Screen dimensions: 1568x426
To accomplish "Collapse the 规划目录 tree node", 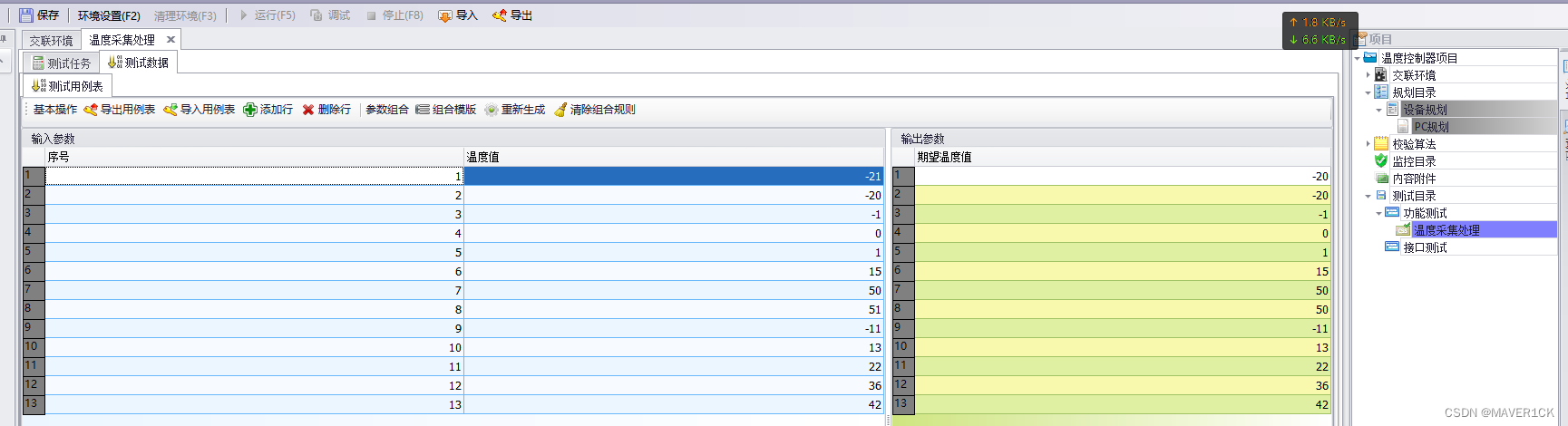I will click(x=1368, y=92).
